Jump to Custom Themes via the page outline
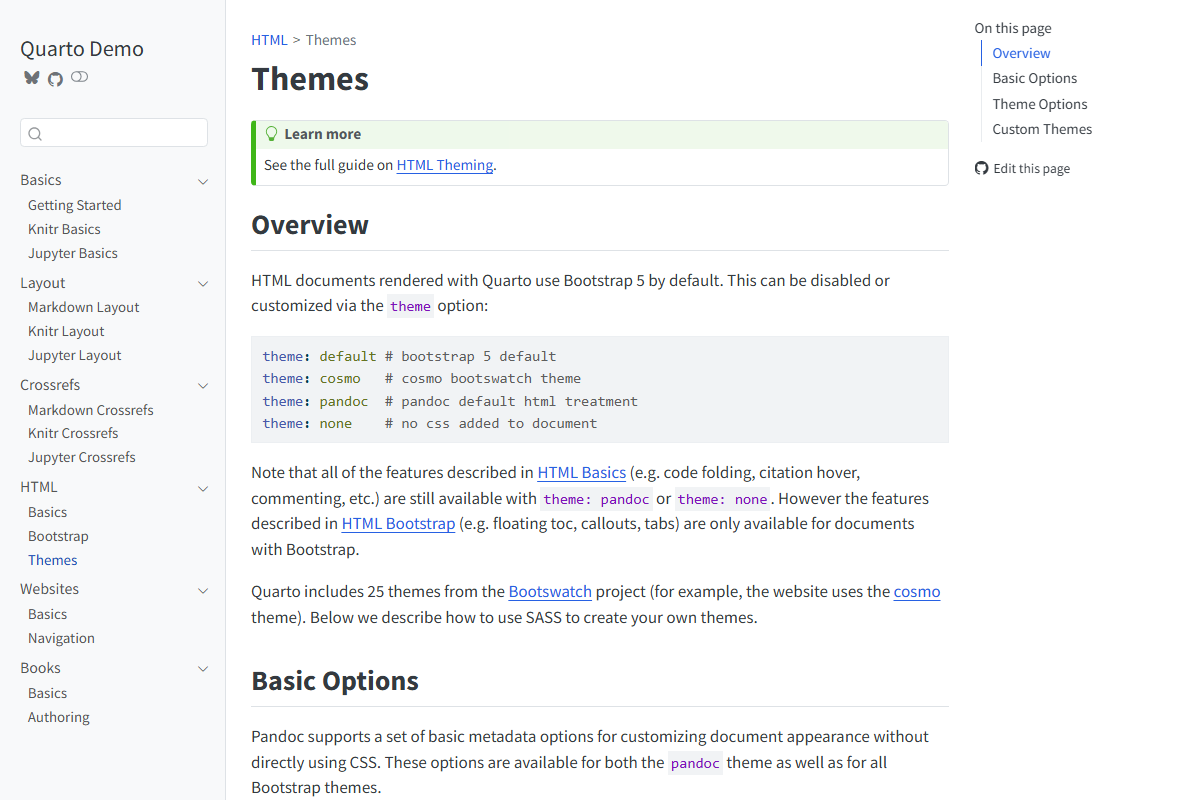This screenshot has width=1200, height=800. pos(1042,129)
